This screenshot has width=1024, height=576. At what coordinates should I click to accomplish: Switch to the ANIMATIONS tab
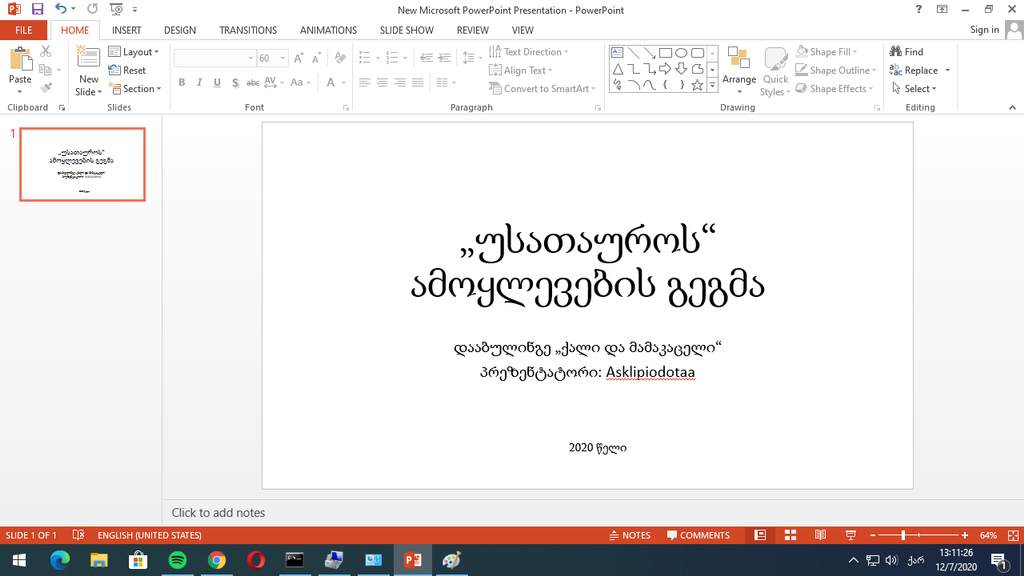pos(328,30)
